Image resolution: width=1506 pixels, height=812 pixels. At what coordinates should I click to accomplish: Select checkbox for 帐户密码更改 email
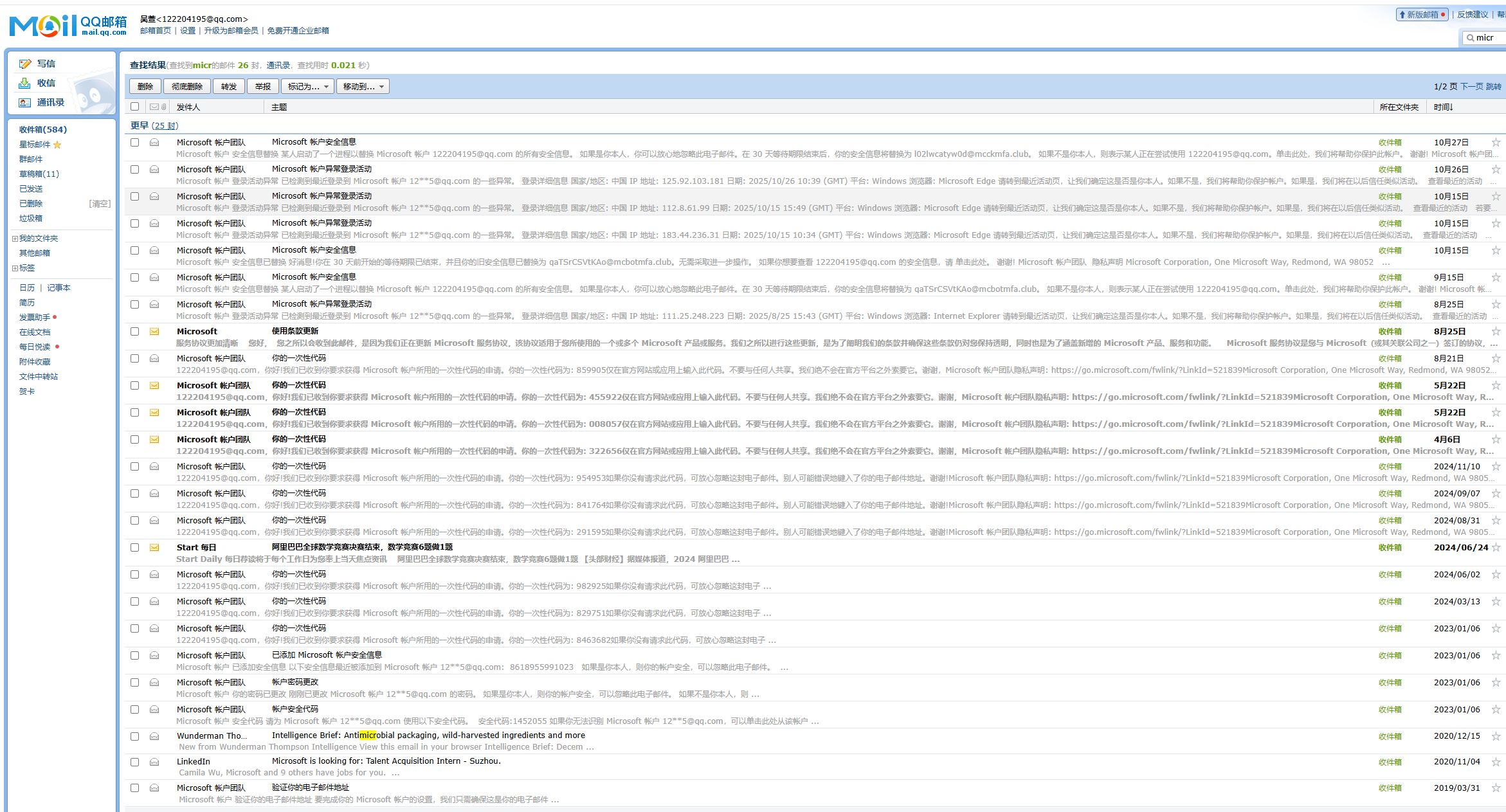pyautogui.click(x=134, y=682)
